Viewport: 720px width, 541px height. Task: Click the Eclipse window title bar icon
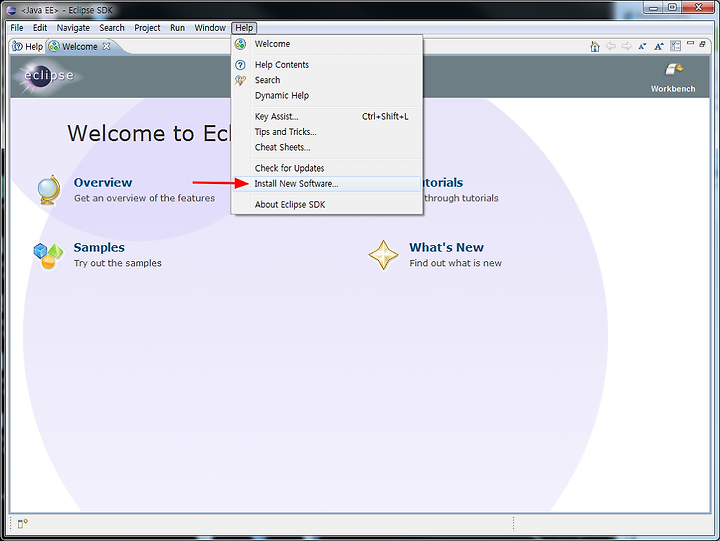12,10
